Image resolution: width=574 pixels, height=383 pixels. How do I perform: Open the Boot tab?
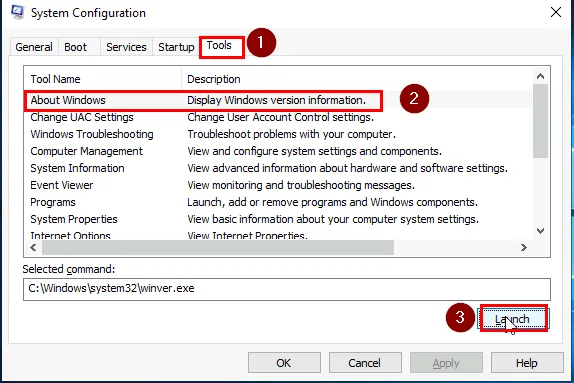click(x=75, y=47)
